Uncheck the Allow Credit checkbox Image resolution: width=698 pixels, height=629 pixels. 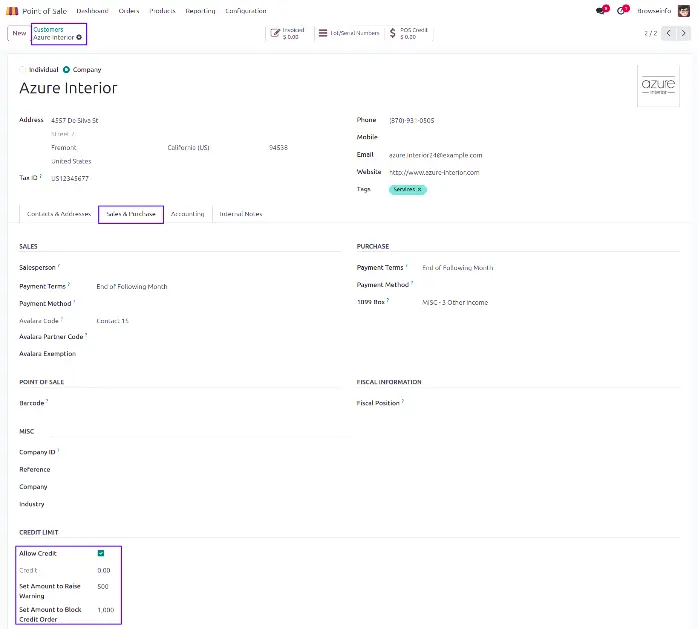click(x=101, y=553)
